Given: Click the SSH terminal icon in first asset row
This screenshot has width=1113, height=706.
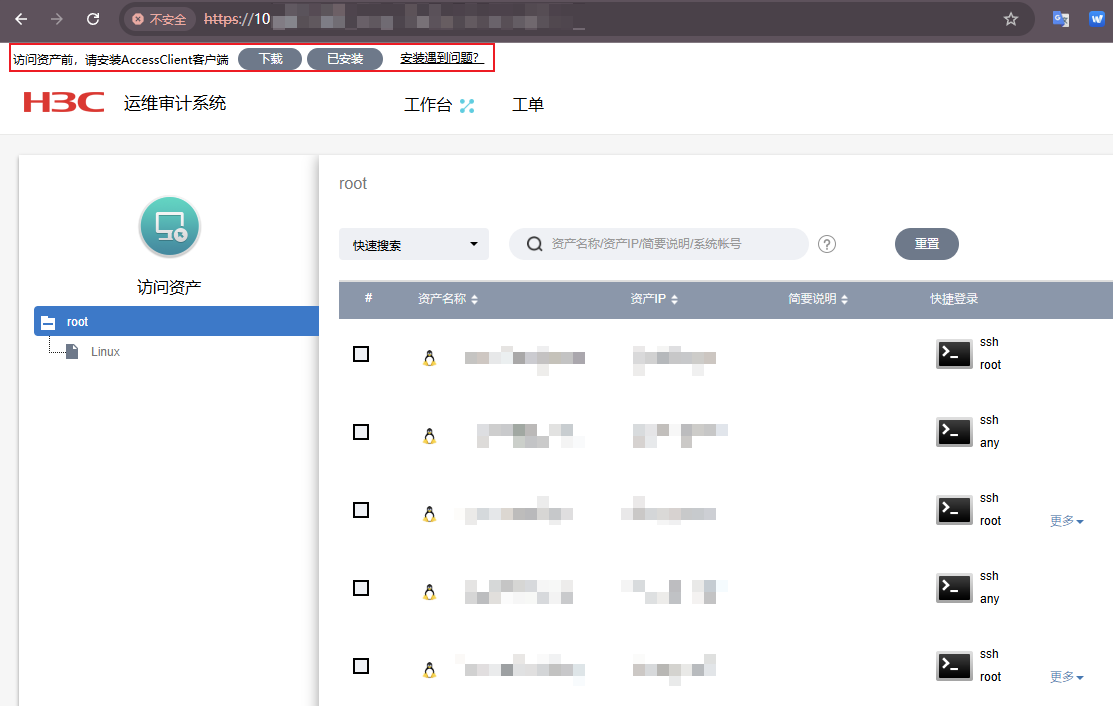Looking at the screenshot, I should (954, 354).
